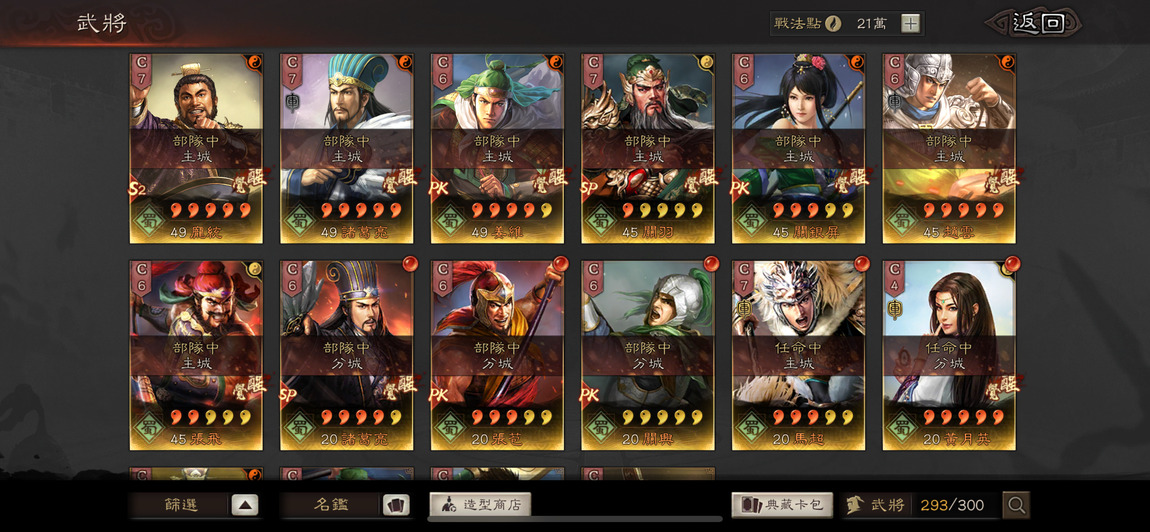Tap the yin-yang icon on 趙雲's card
Screen dimensions: 1150x532
point(1008,60)
